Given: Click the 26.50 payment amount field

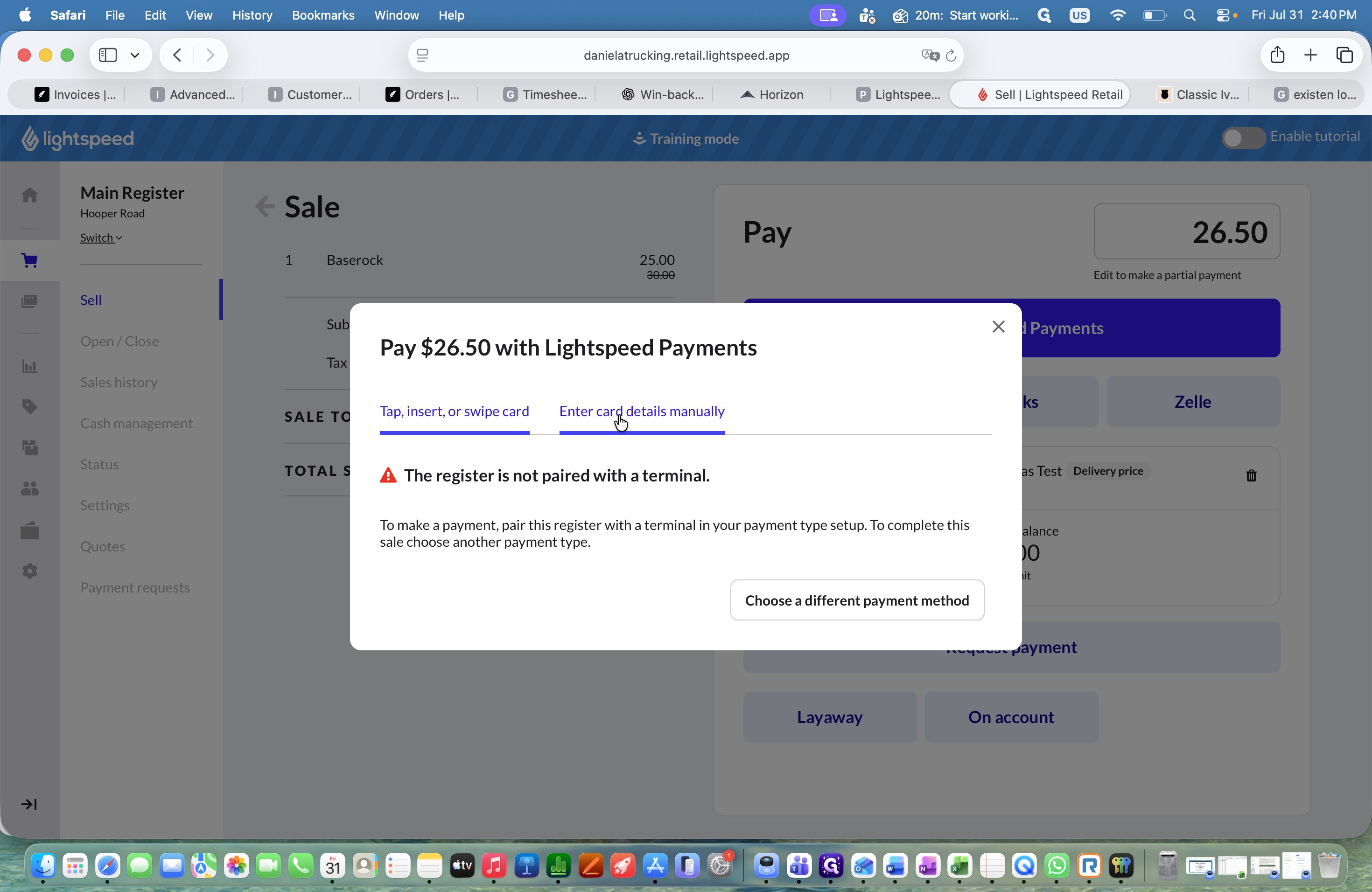Looking at the screenshot, I should click(1186, 232).
